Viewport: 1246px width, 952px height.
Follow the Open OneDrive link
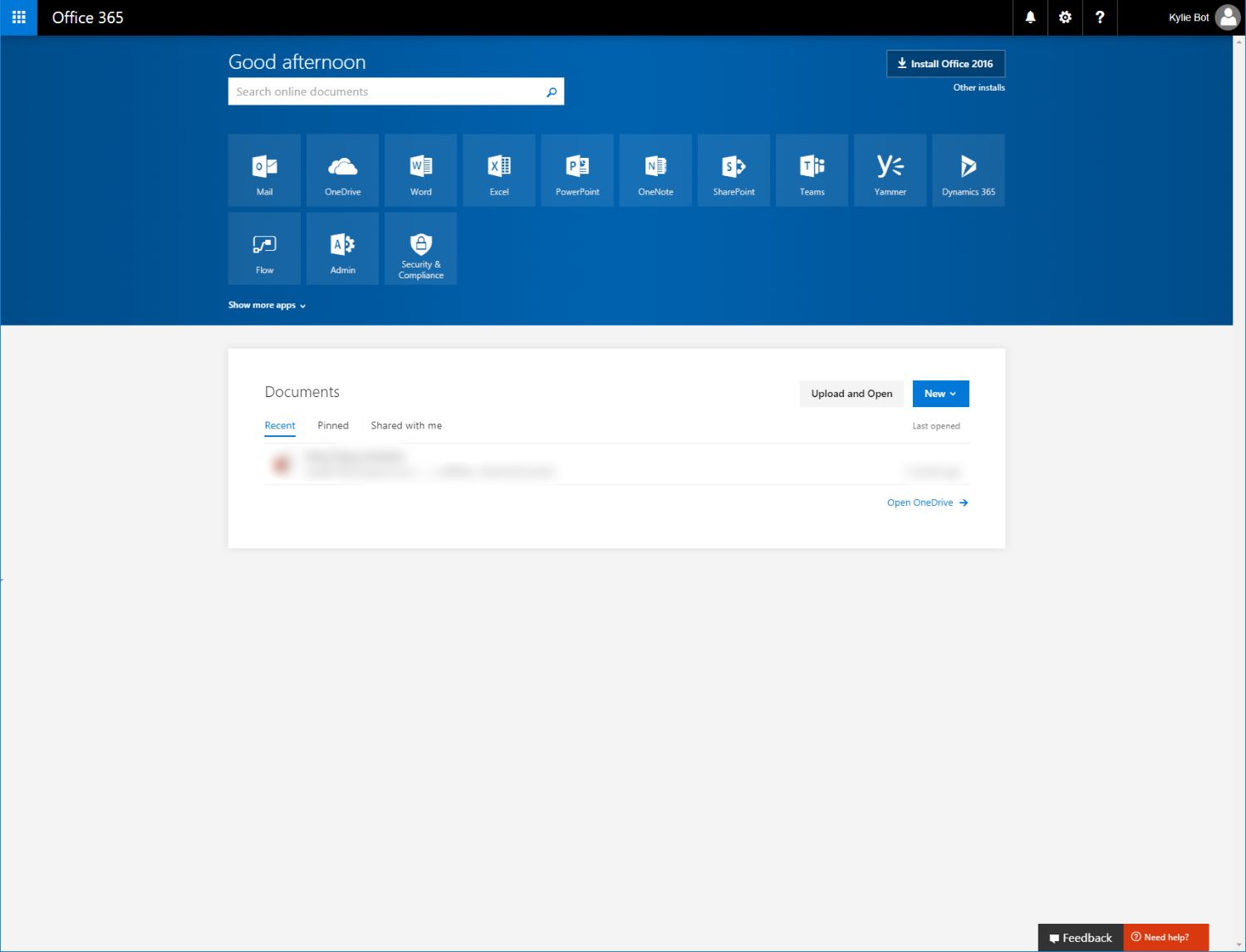coord(927,503)
